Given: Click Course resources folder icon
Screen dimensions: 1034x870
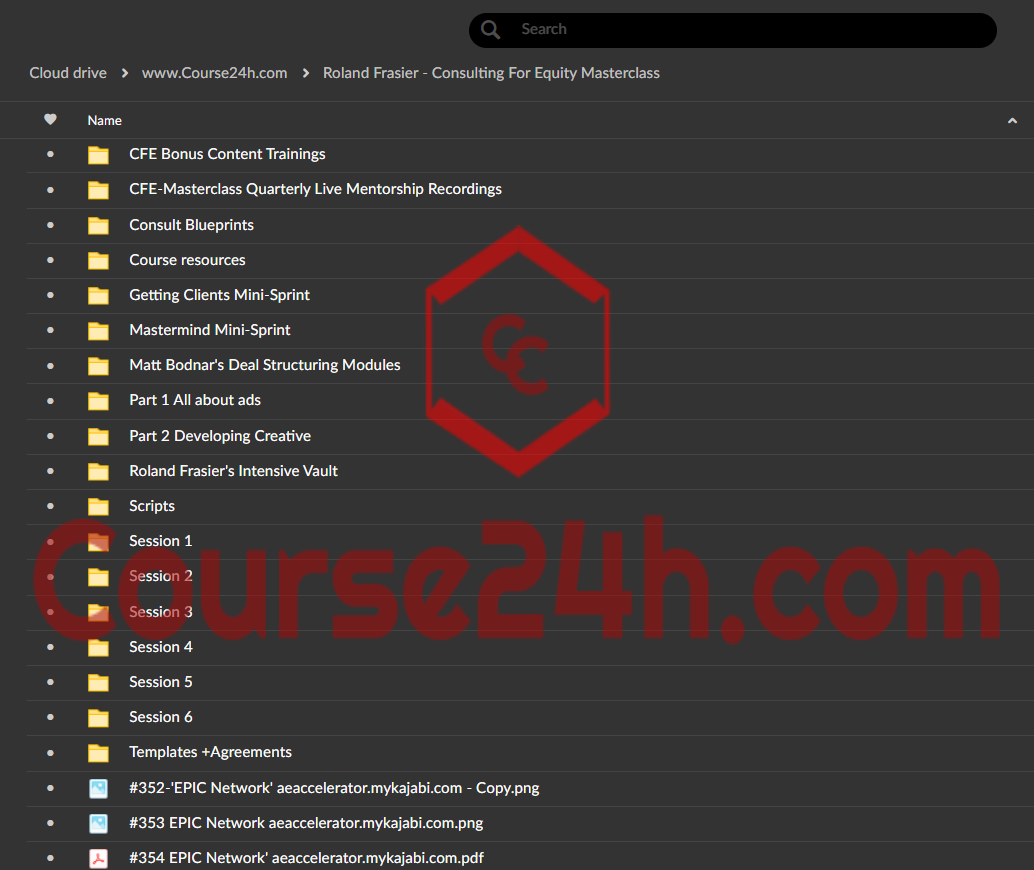Looking at the screenshot, I should pyautogui.click(x=98, y=261).
